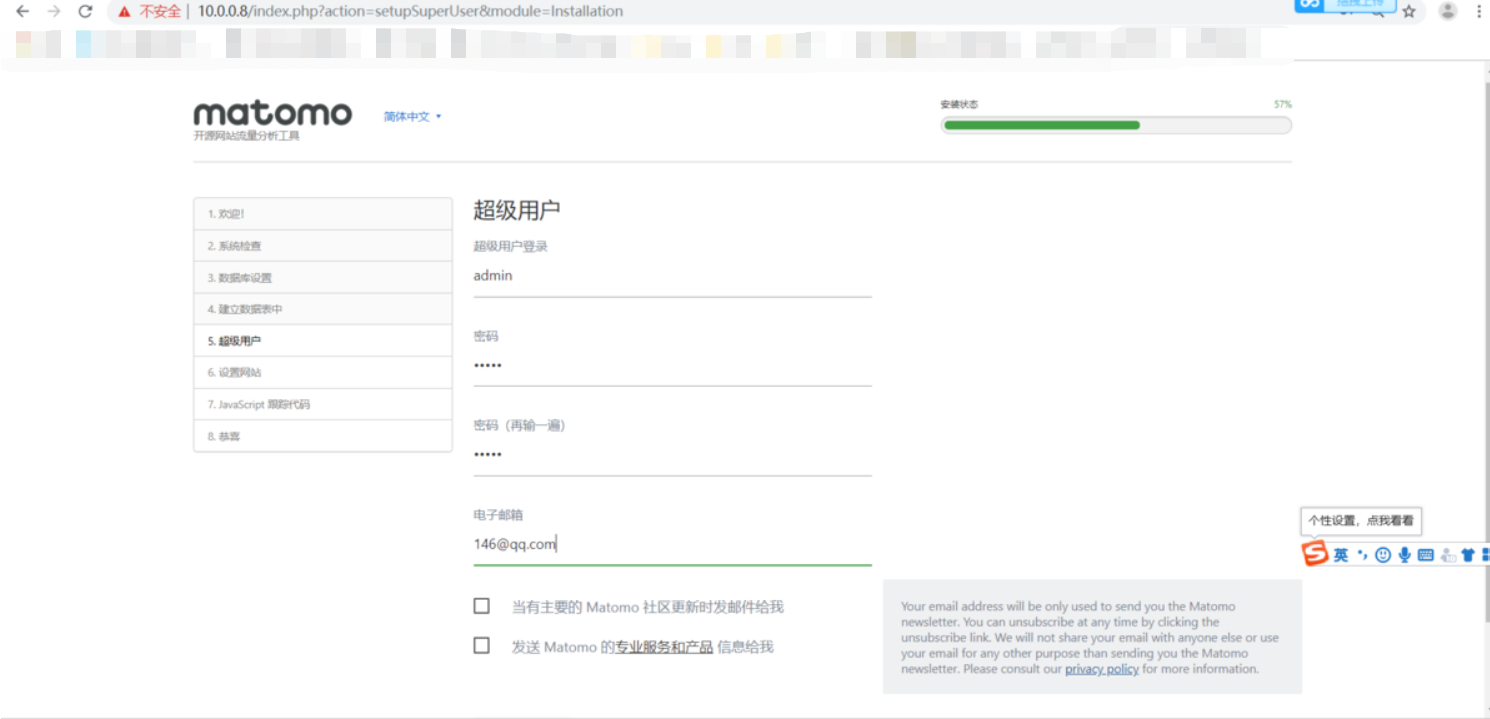
Task: Reload the page with refresh icon
Action: tap(85, 11)
